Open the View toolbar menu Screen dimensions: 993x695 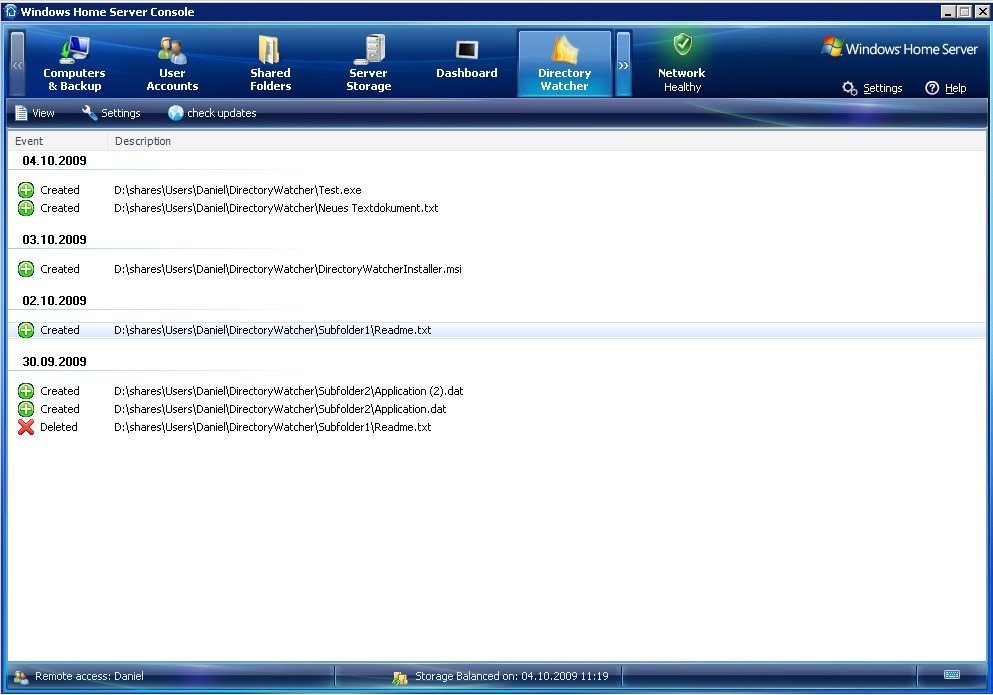[35, 113]
